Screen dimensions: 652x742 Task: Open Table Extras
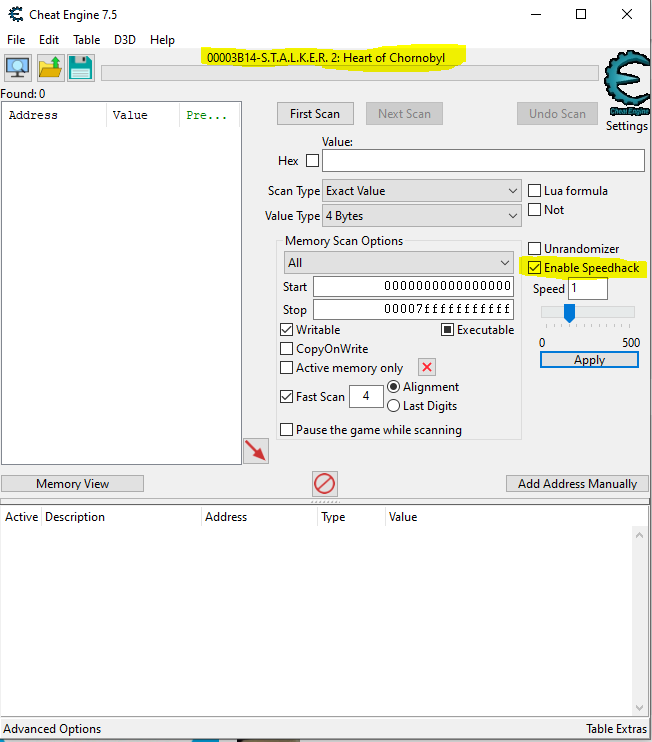click(x=617, y=729)
